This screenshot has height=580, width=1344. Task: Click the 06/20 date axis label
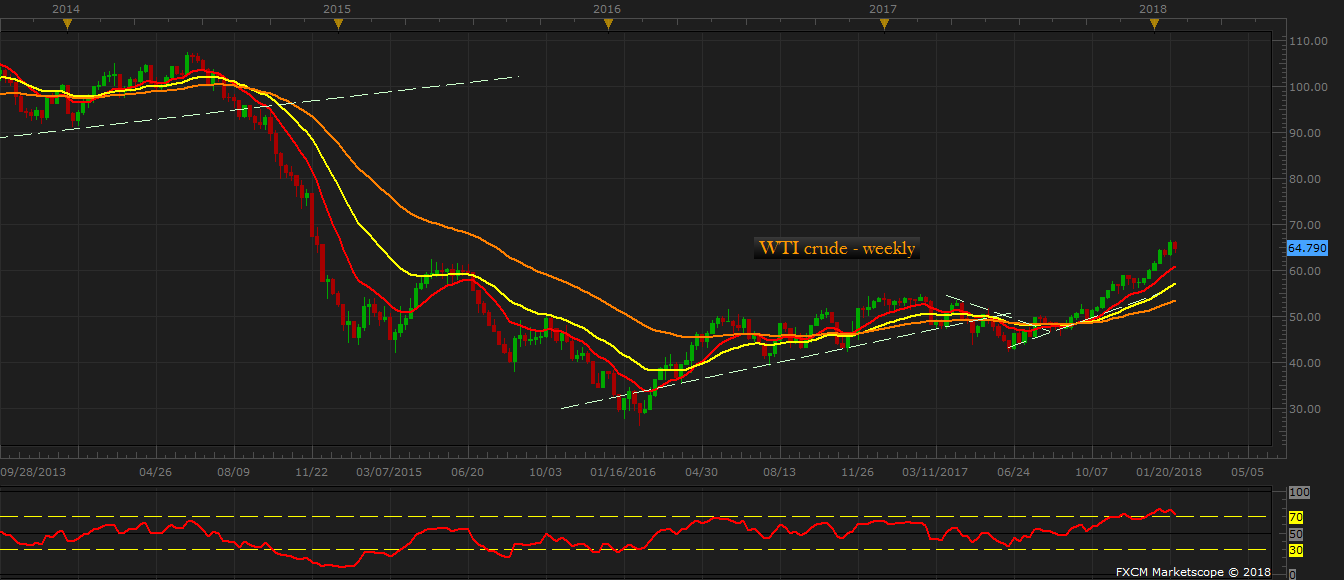pyautogui.click(x=468, y=471)
